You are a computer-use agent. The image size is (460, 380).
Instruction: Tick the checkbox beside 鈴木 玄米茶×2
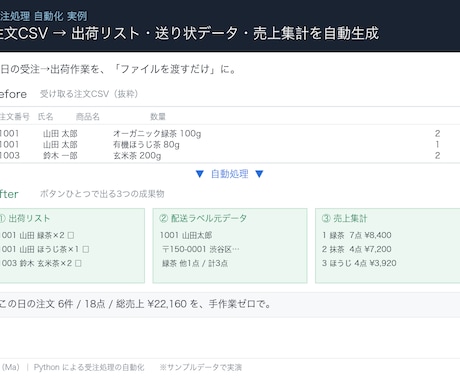(x=78, y=263)
